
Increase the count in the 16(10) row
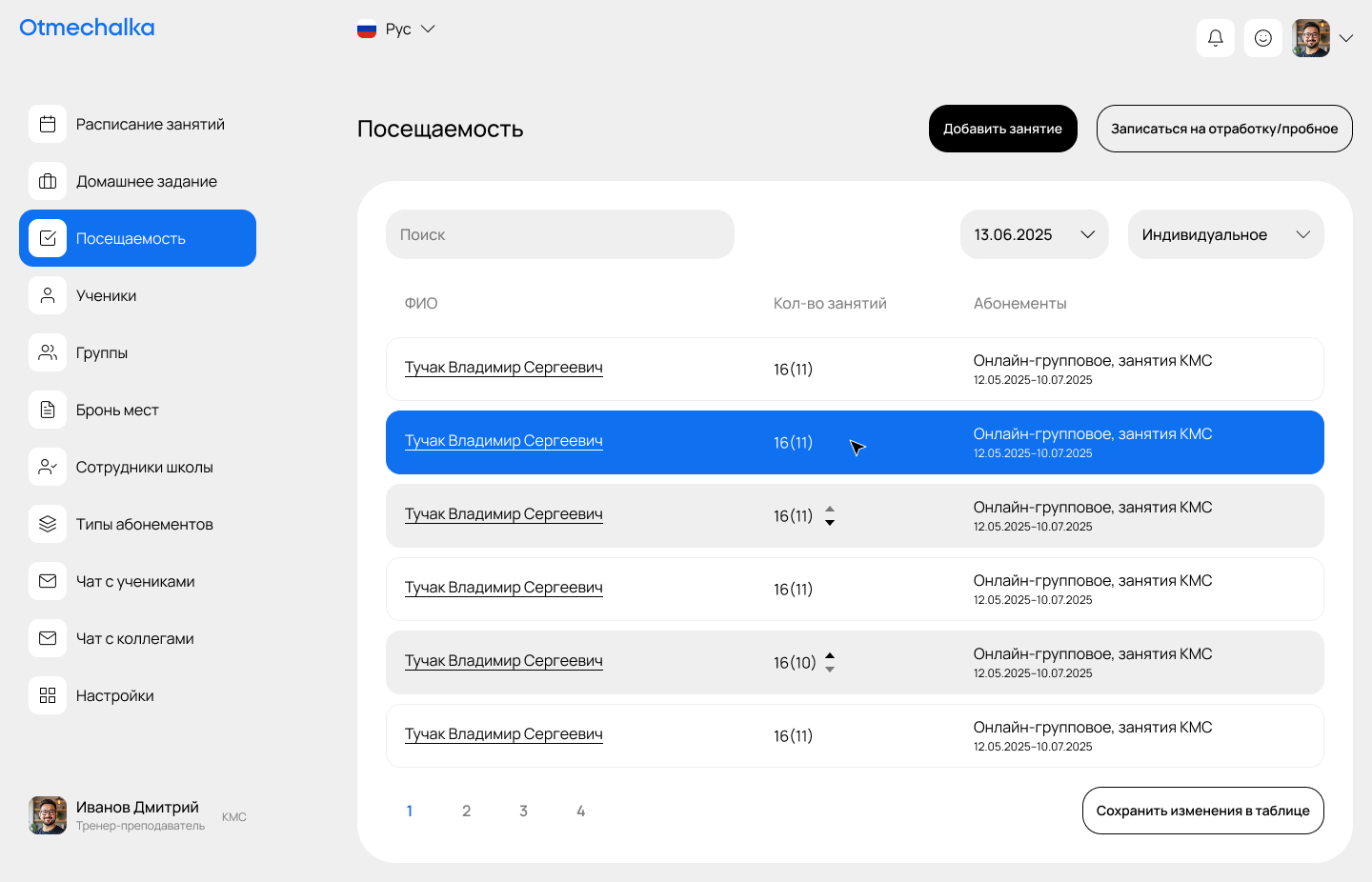pos(830,655)
